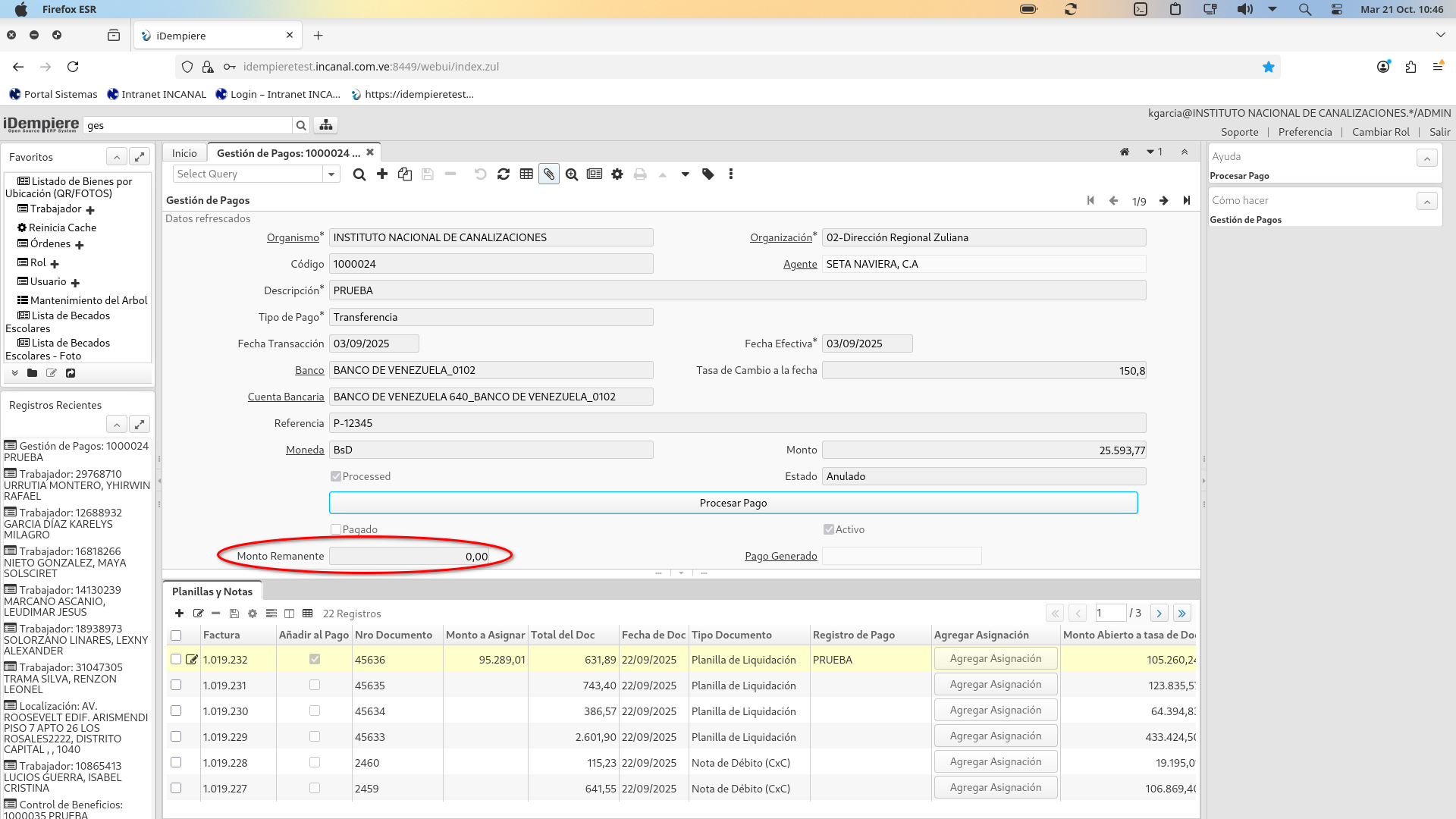The image size is (1456, 819).
Task: Check the header select-all checkbox
Action: [176, 635]
